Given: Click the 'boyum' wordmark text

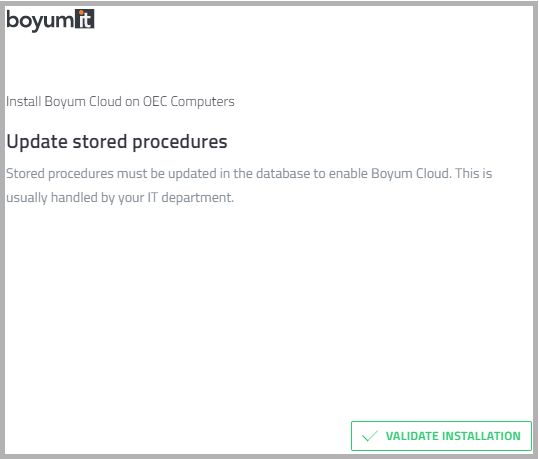Looking at the screenshot, I should pos(40,21).
